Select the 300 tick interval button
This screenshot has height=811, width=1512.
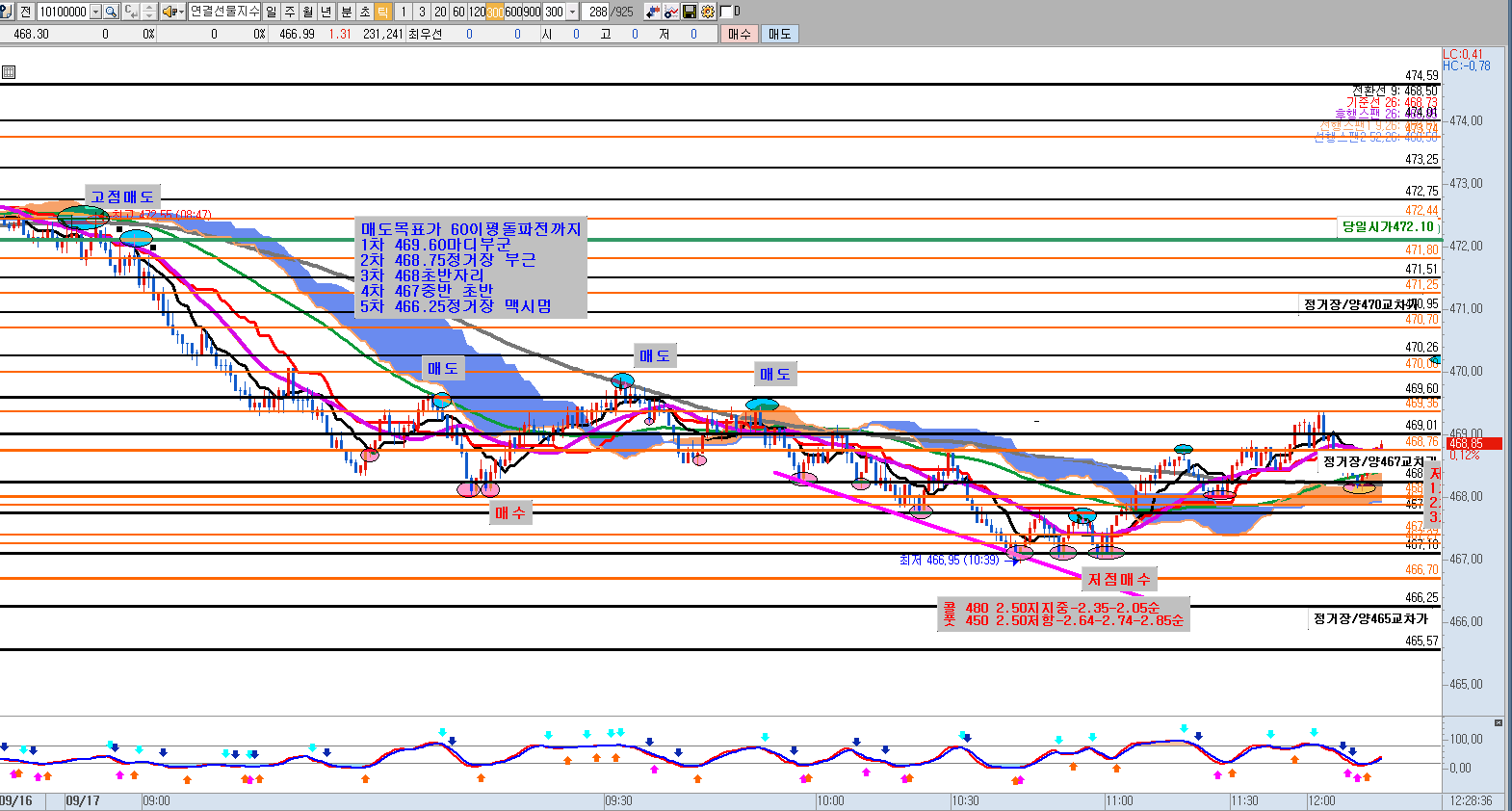495,12
